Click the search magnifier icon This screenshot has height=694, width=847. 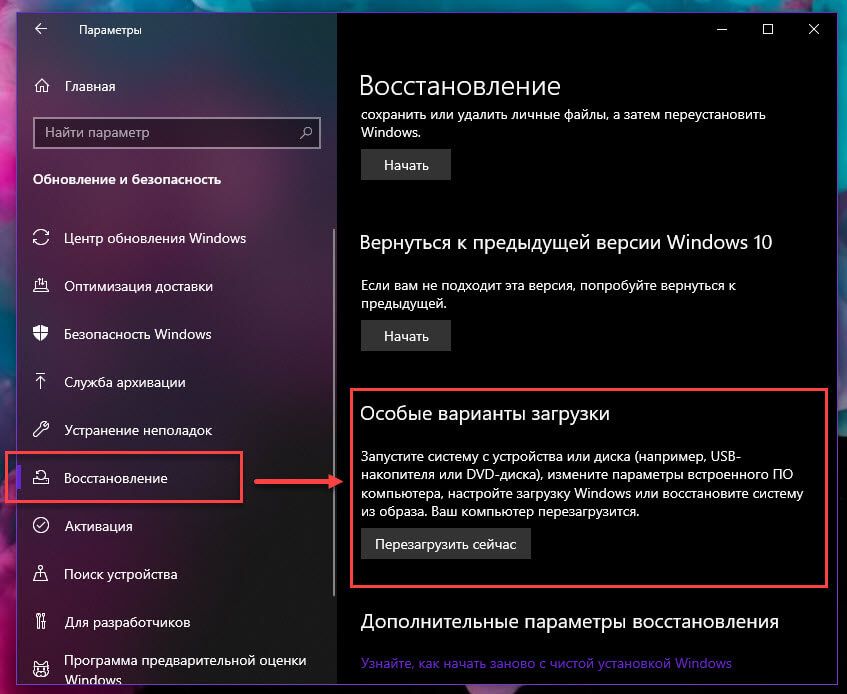[x=306, y=132]
